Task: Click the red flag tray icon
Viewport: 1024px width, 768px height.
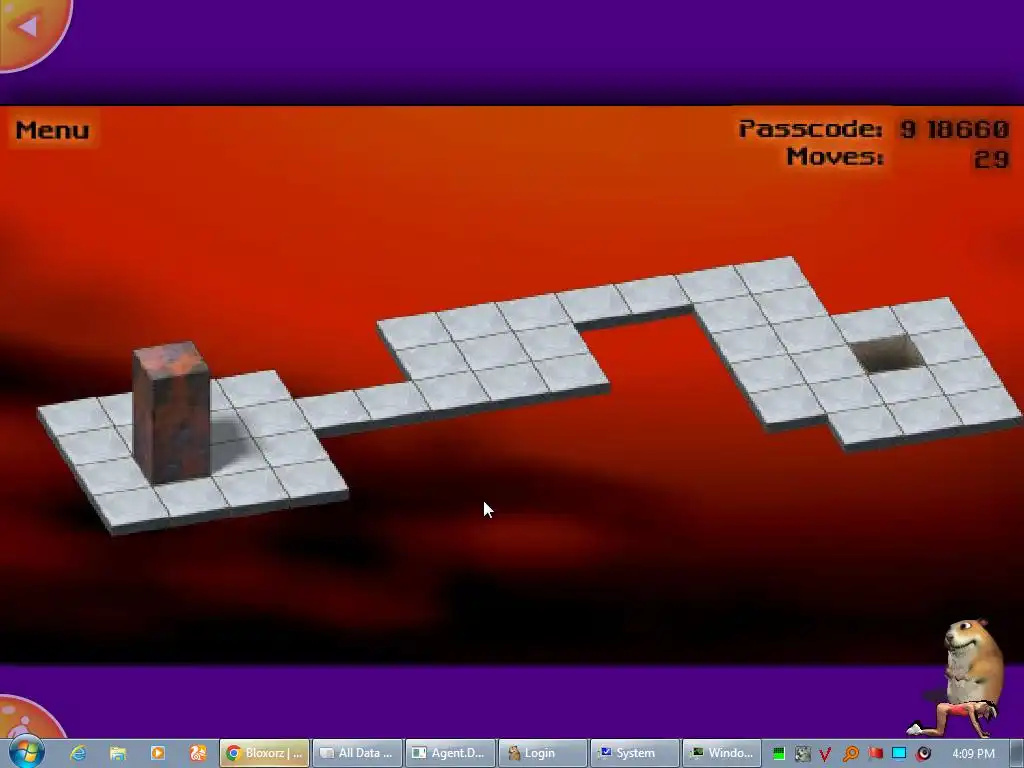Action: [x=875, y=754]
